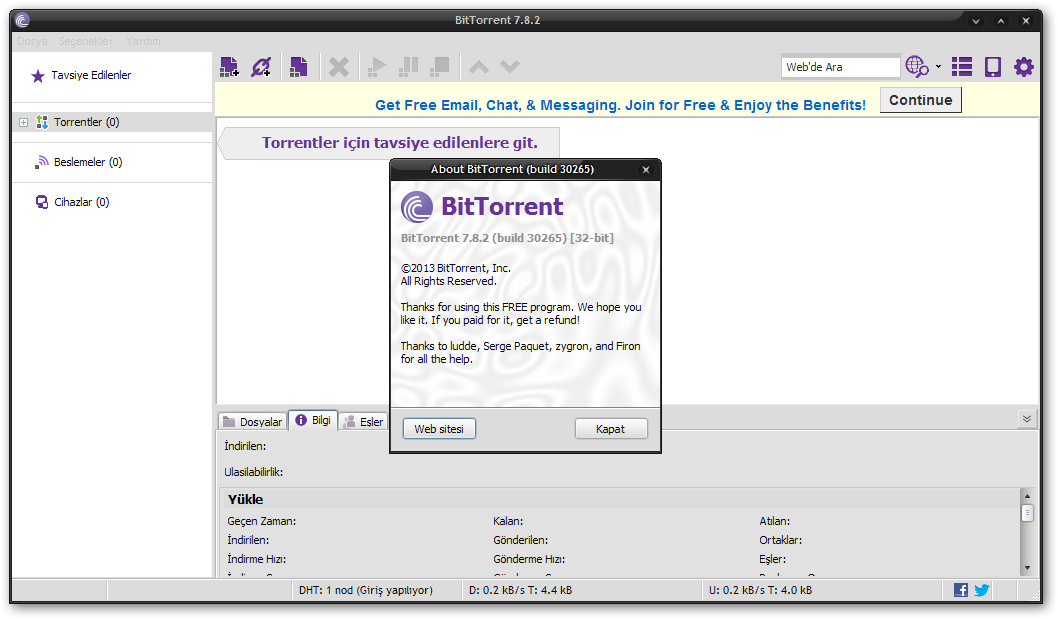Click the Yükle section header
Viewport: 1058px width, 619px height.
(245, 500)
